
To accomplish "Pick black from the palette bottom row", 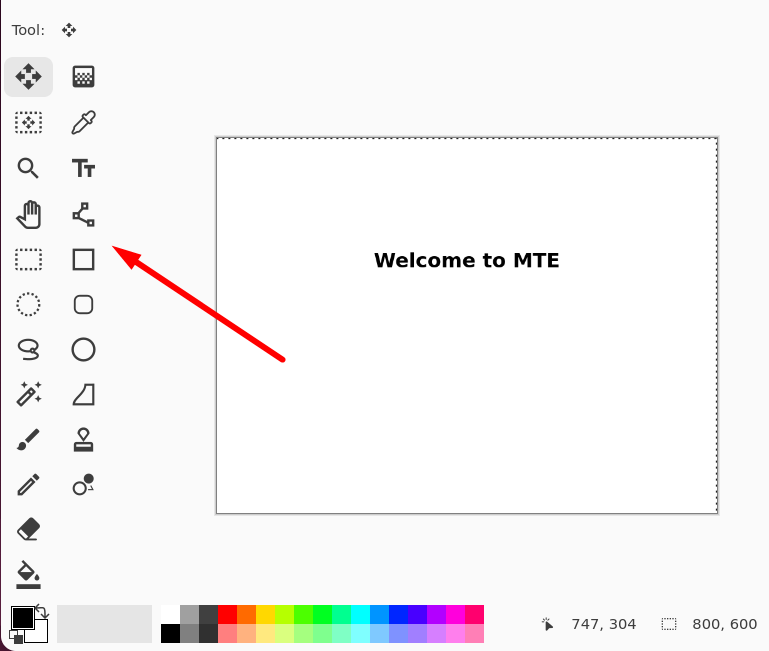I will [x=170, y=633].
